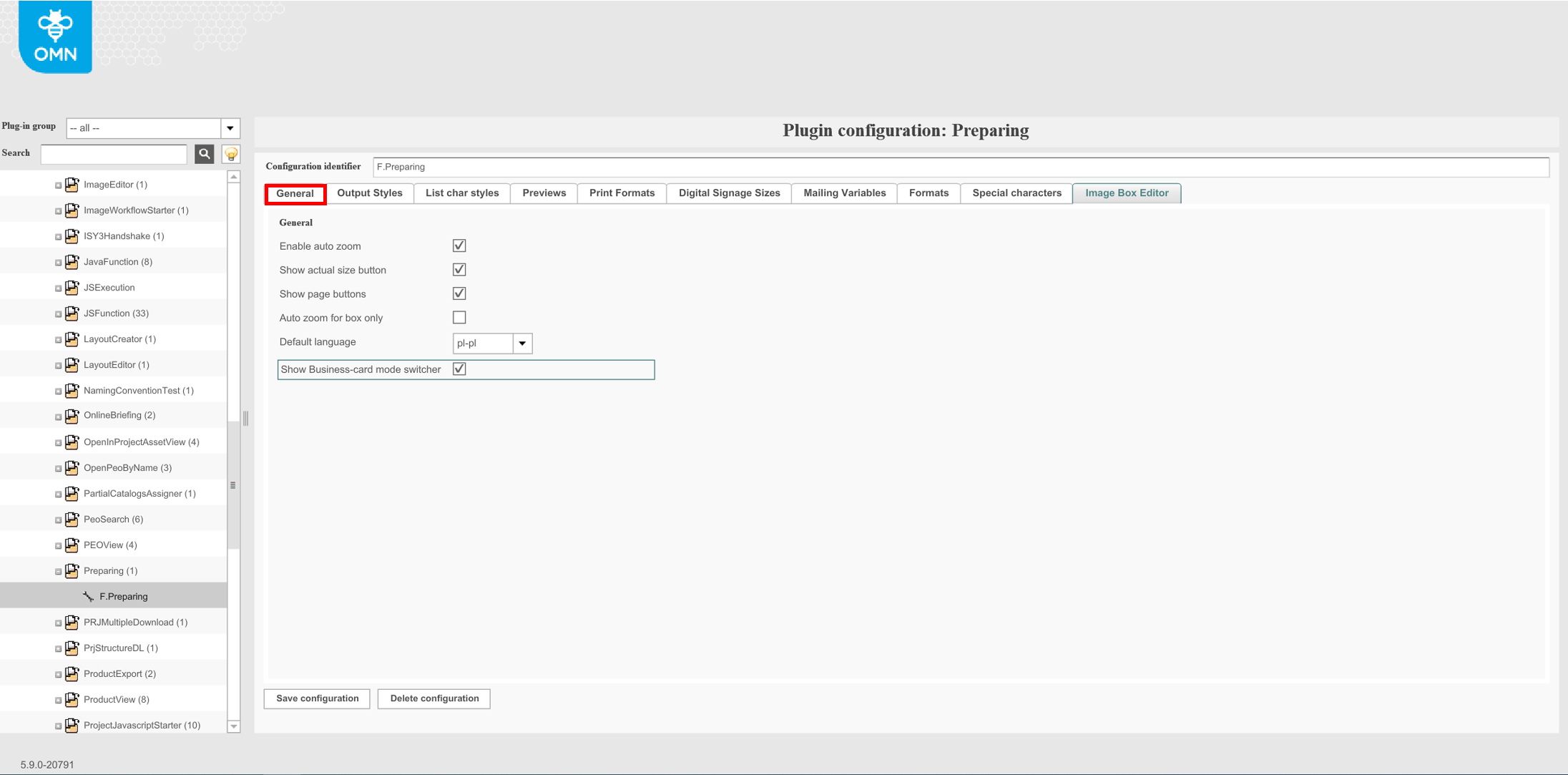
Task: Open the Default language dropdown
Action: [x=522, y=343]
